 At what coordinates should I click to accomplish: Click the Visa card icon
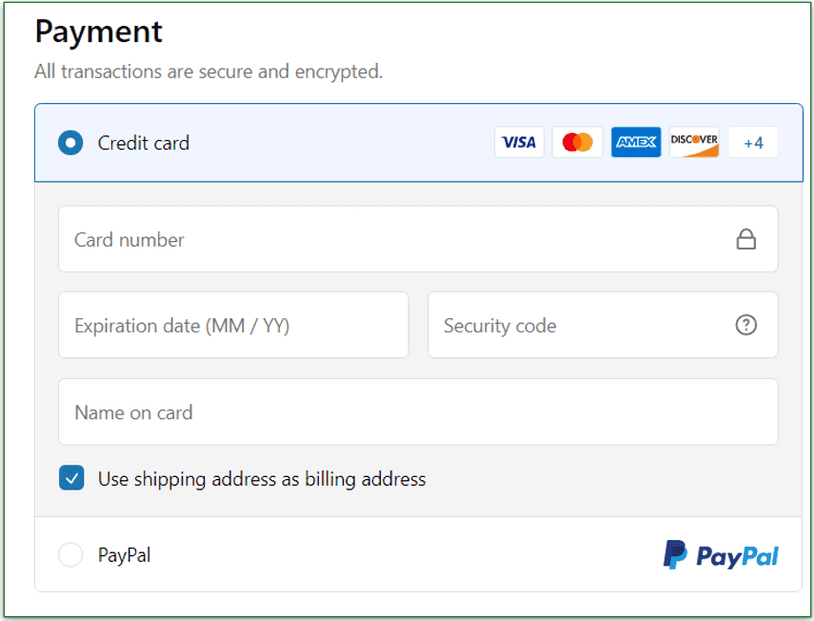519,142
